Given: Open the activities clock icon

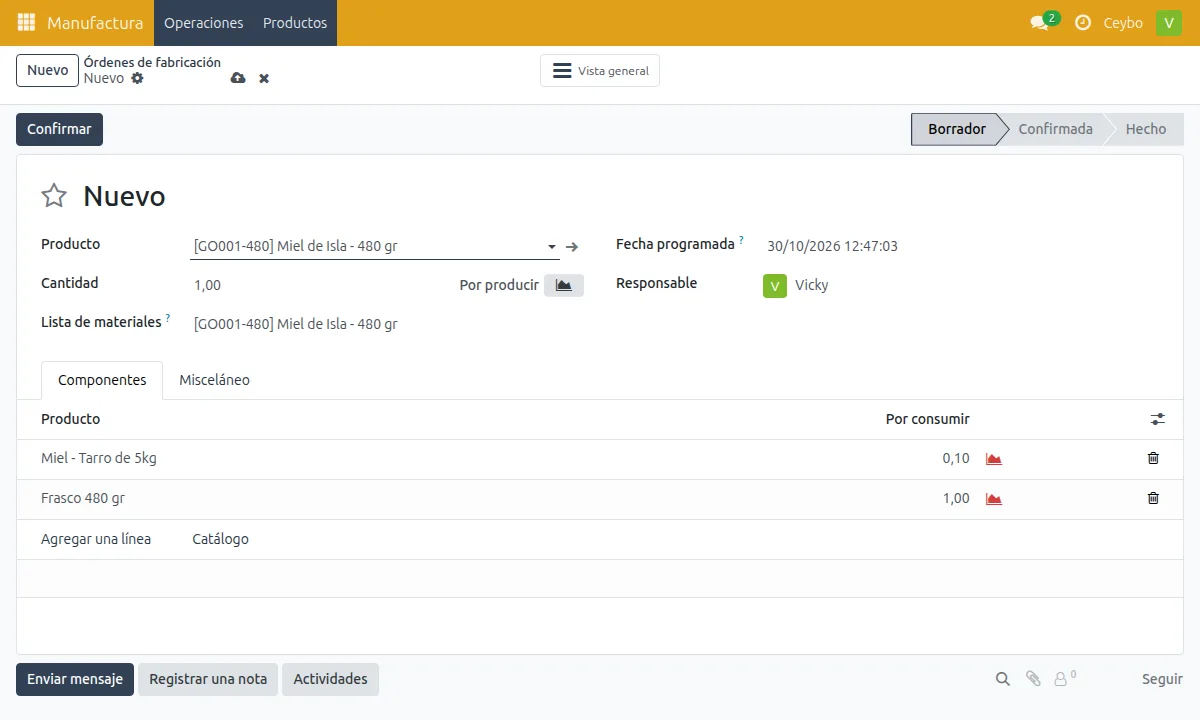Looking at the screenshot, I should (x=1083, y=23).
